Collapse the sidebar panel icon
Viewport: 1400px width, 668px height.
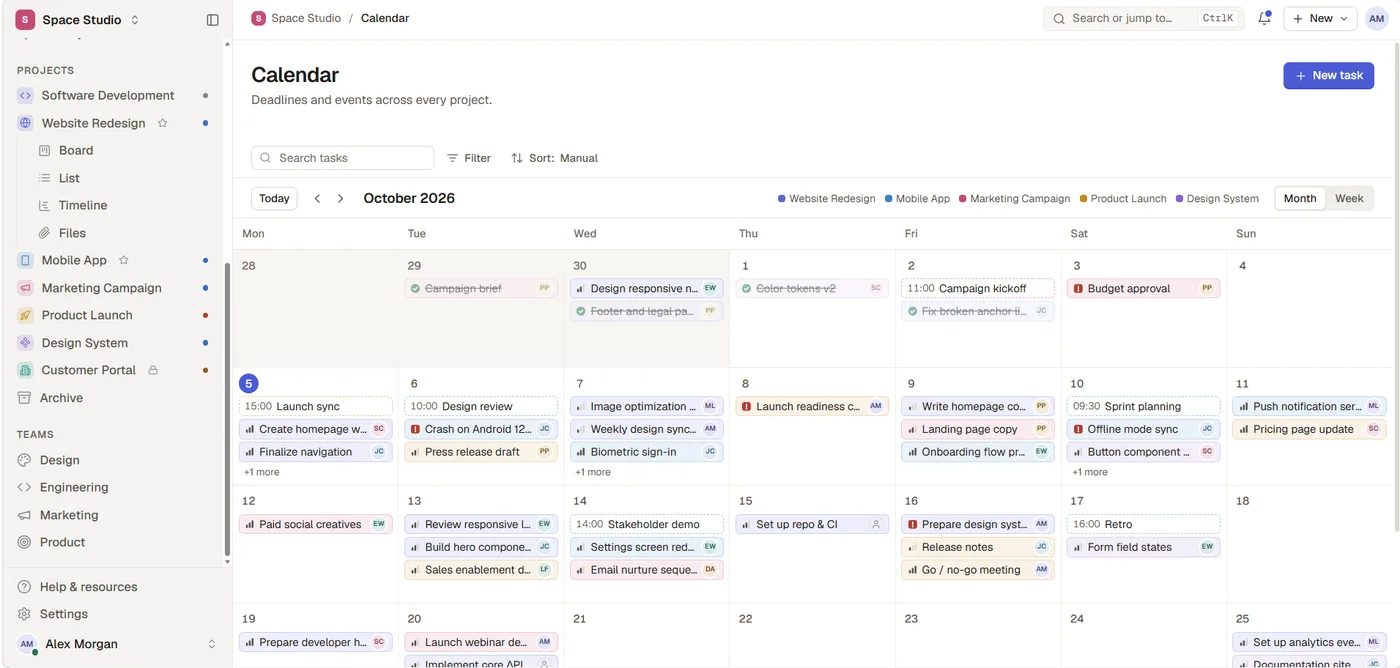coord(212,20)
